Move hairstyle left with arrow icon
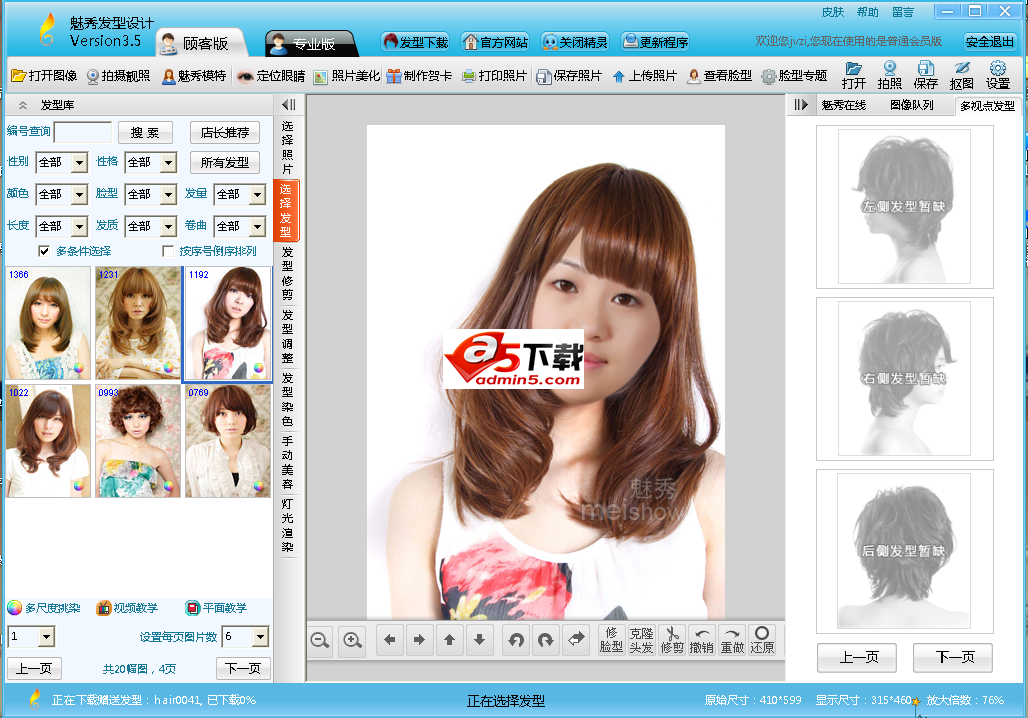 390,640
